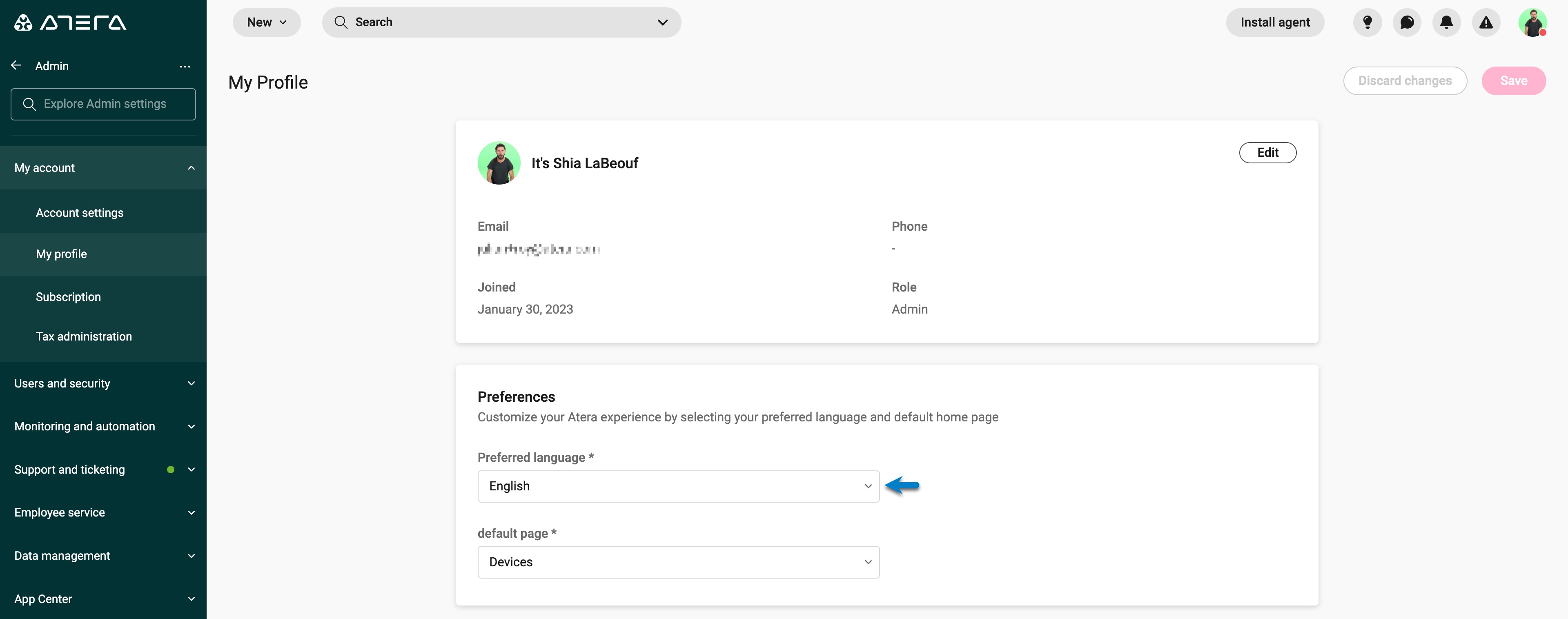Focus the Explore Admin settings field
Viewport: 1568px width, 619px height.
[x=103, y=104]
